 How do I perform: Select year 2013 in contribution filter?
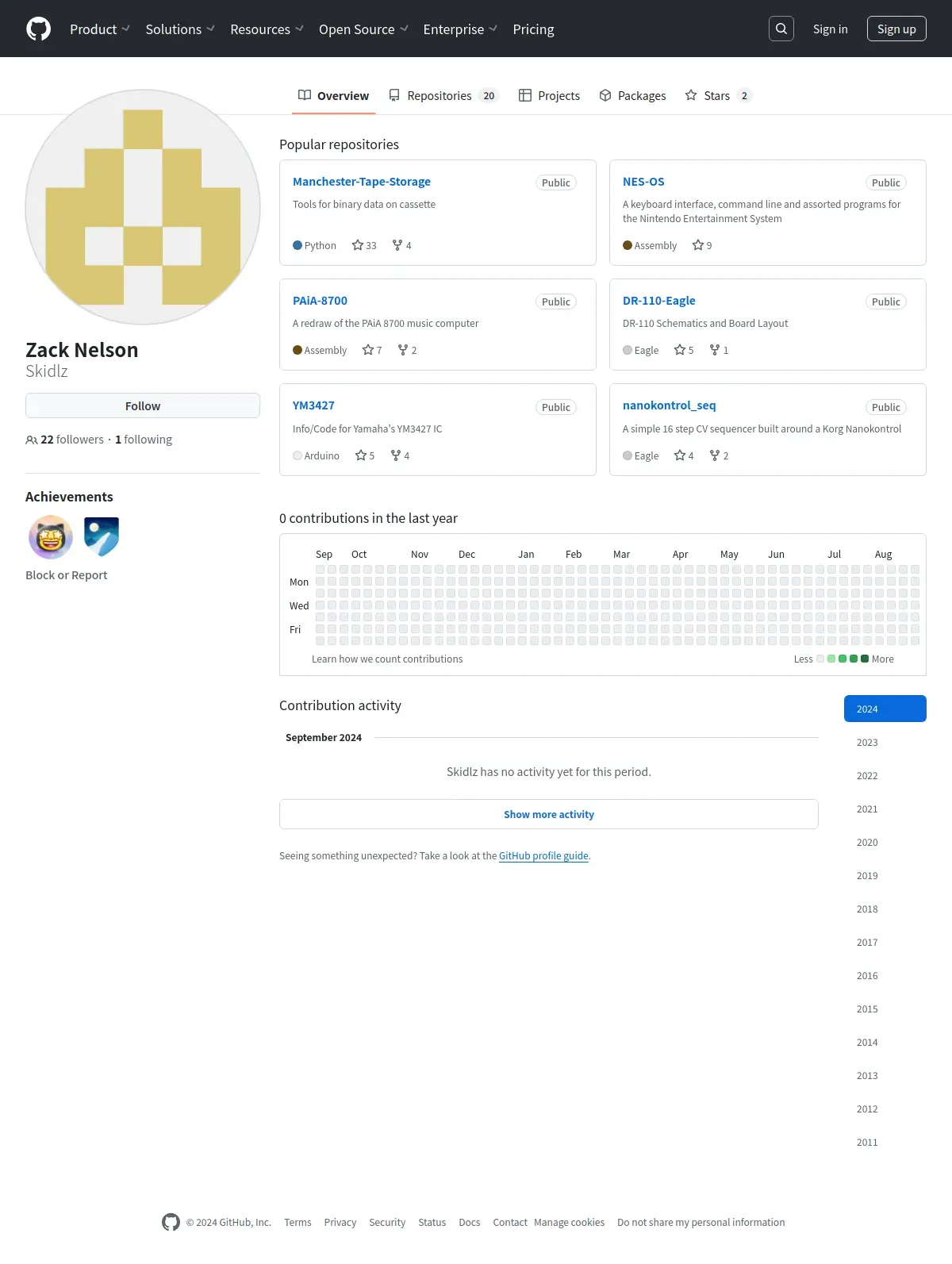click(x=885, y=1075)
